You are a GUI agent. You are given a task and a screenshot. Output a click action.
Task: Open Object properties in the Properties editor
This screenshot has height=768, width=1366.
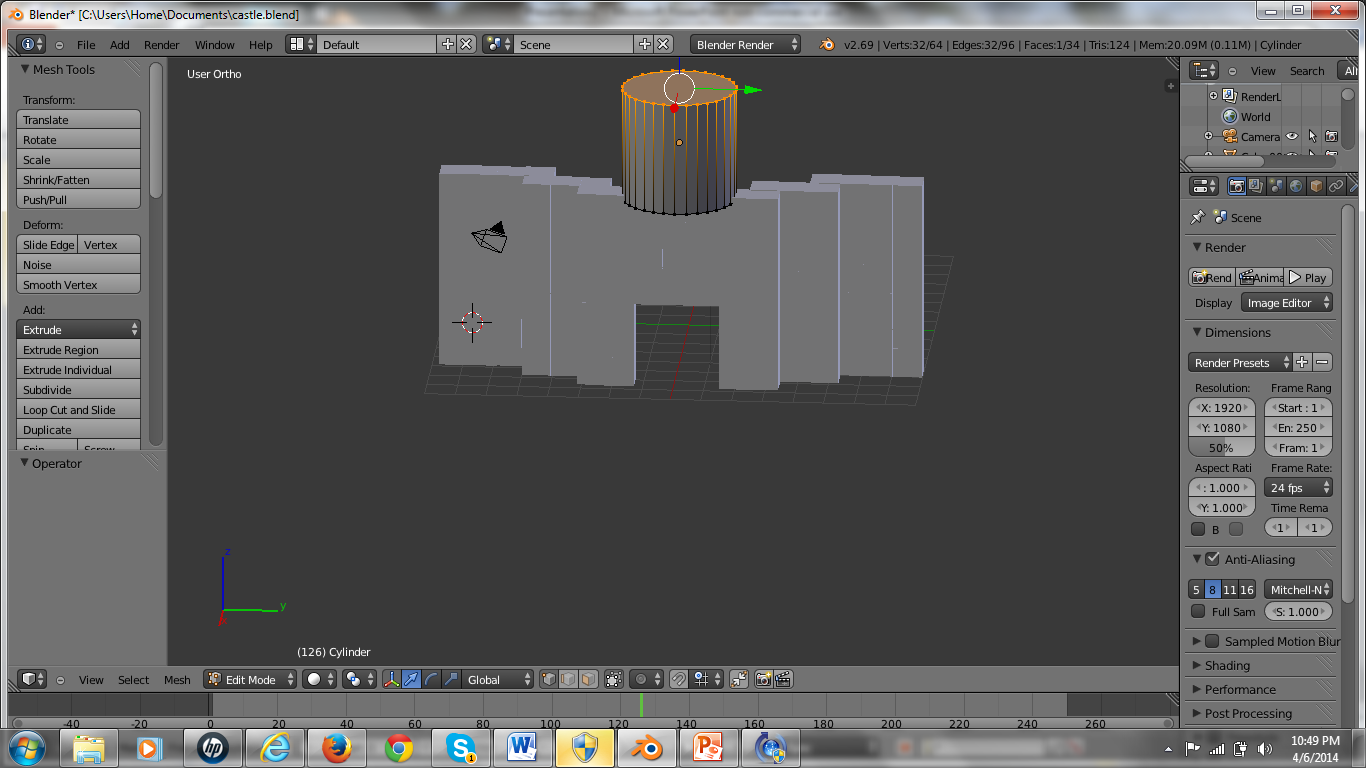click(x=1317, y=186)
